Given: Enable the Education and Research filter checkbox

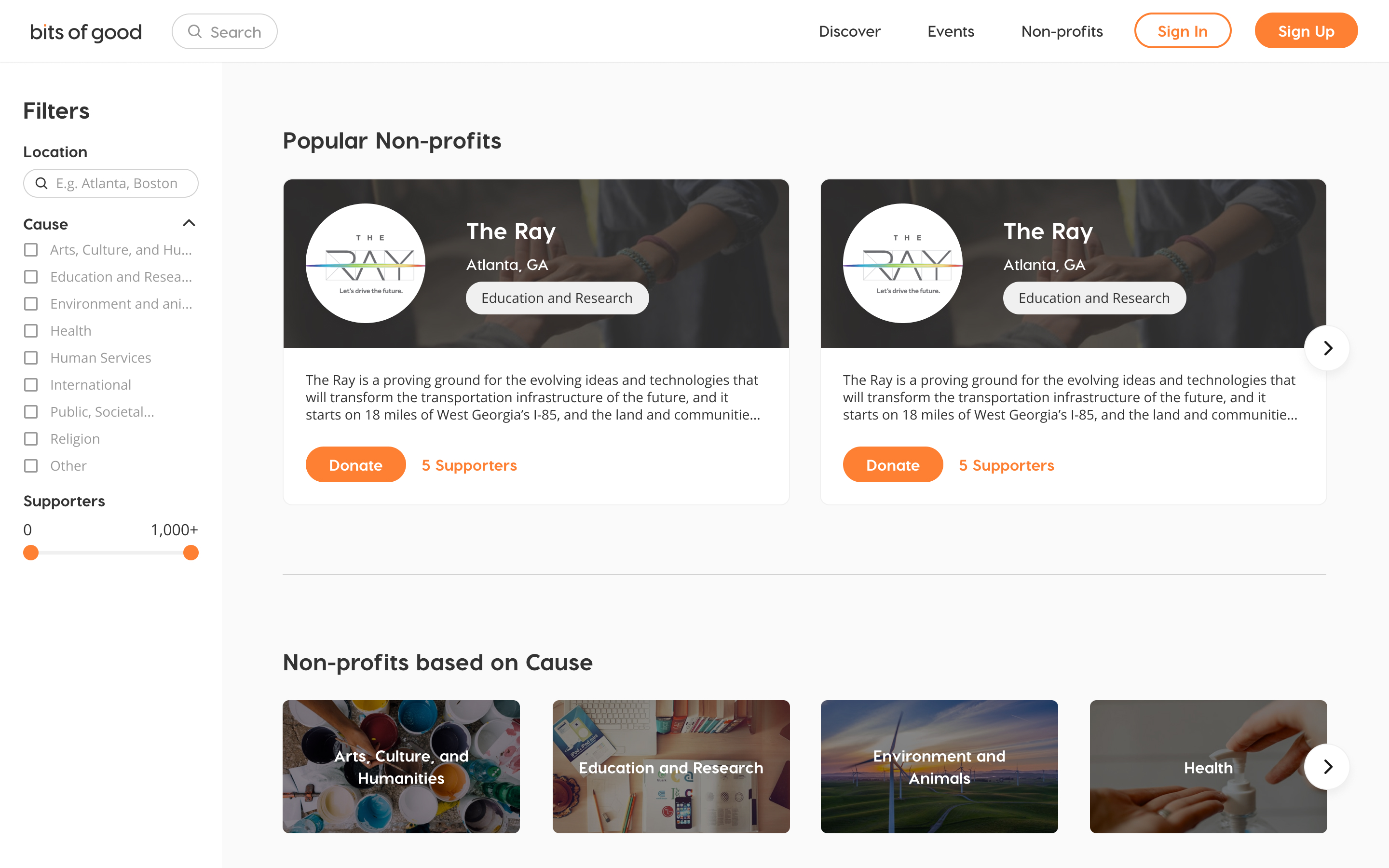Looking at the screenshot, I should pos(31,277).
